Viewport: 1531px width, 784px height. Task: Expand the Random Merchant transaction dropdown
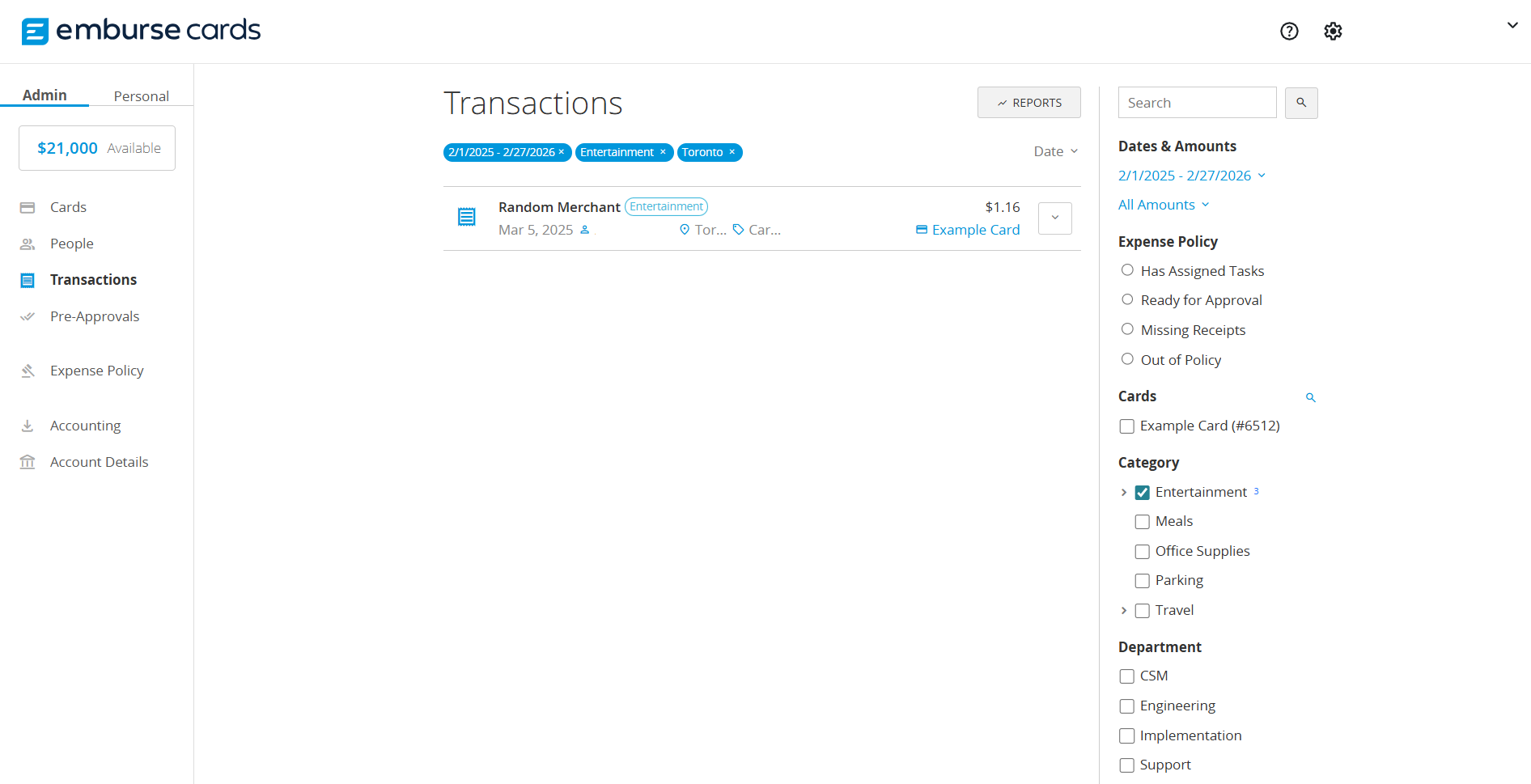[1054, 218]
